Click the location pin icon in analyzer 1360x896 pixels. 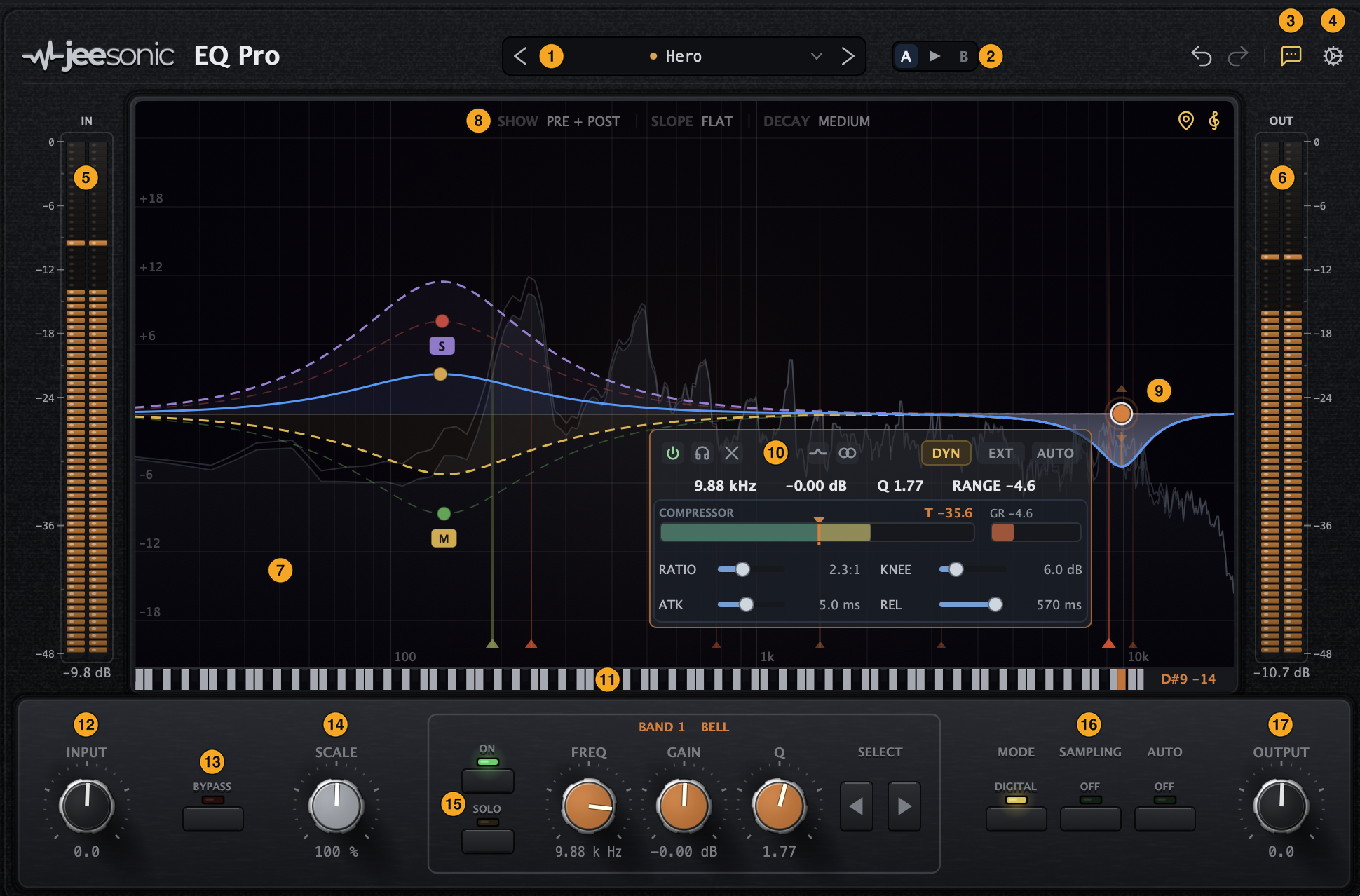click(x=1185, y=121)
